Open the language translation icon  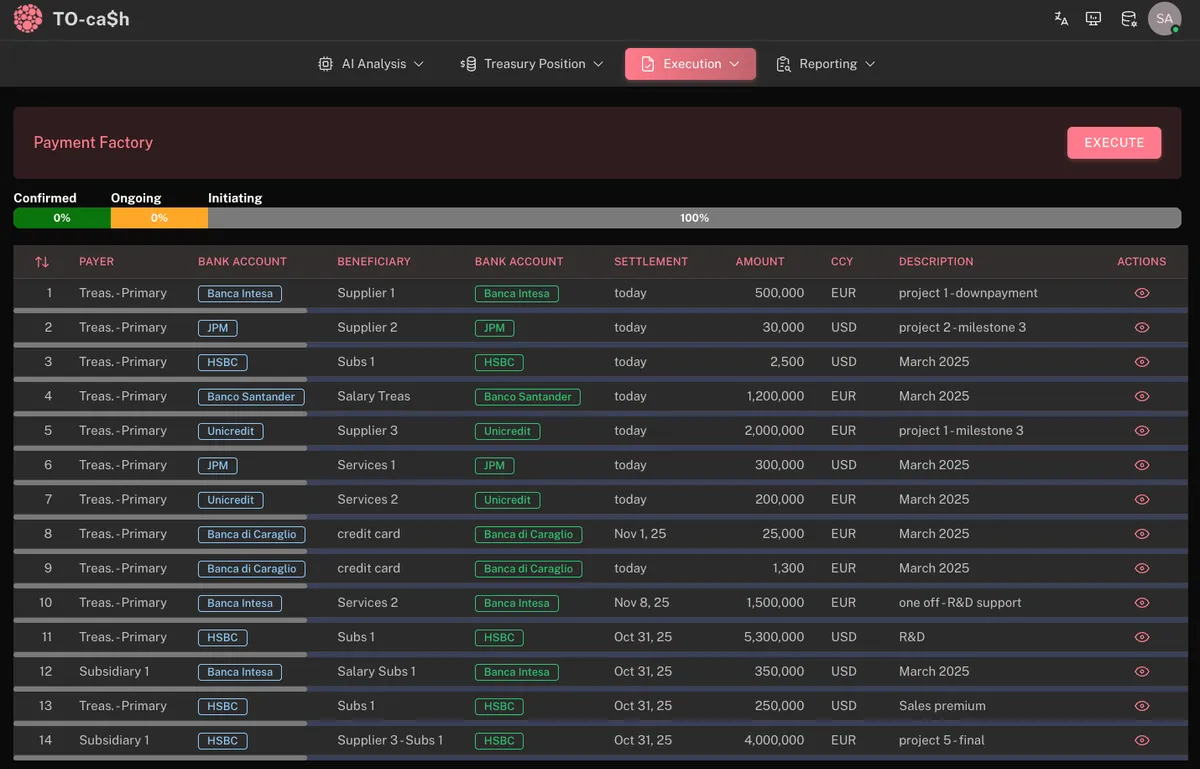pos(1061,19)
